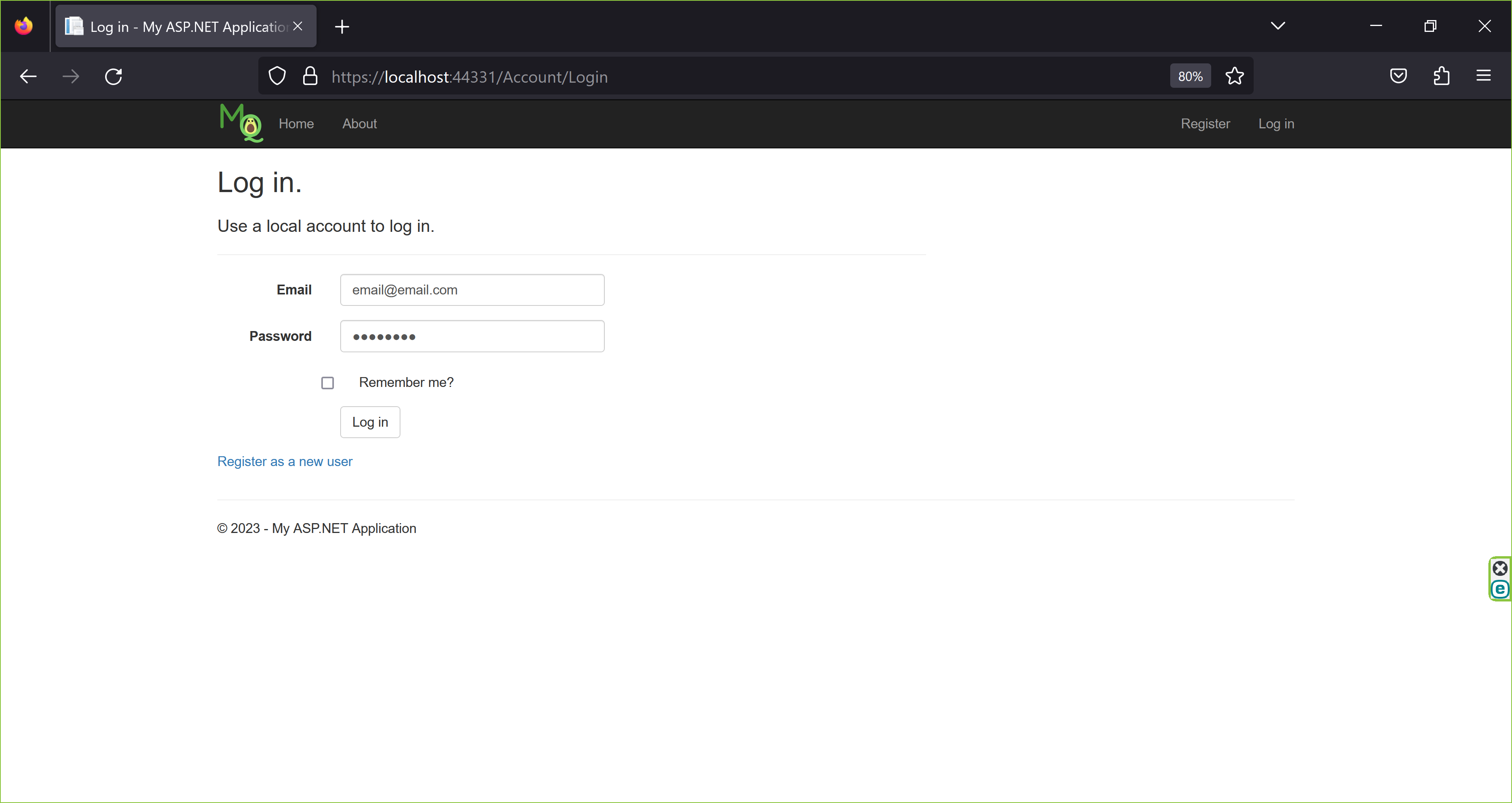The width and height of the screenshot is (1512, 803).
Task: Click into the Password input field
Action: pyautogui.click(x=472, y=336)
